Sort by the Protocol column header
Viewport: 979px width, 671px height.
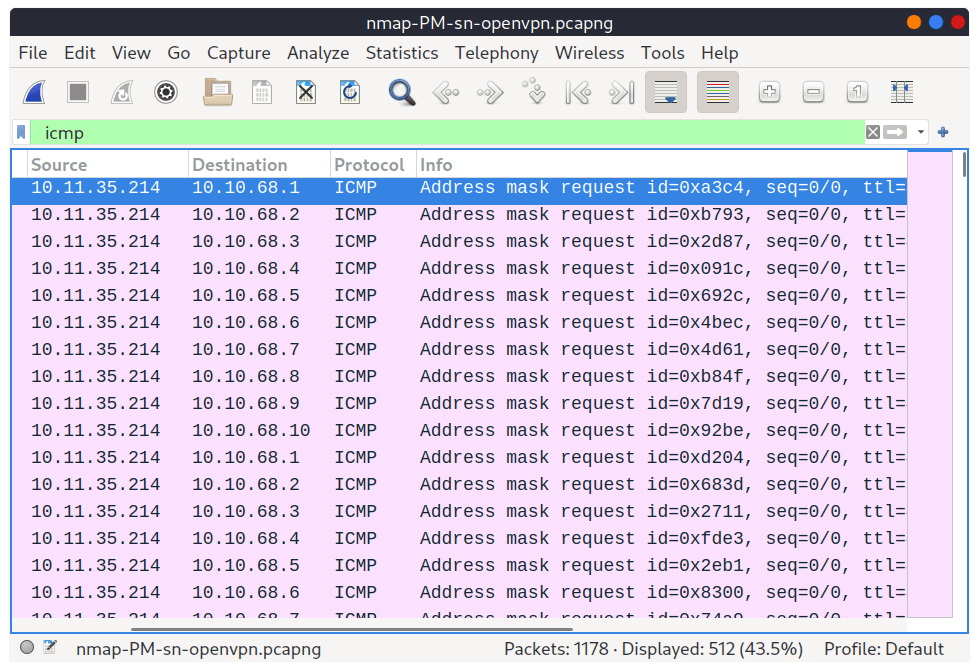373,165
